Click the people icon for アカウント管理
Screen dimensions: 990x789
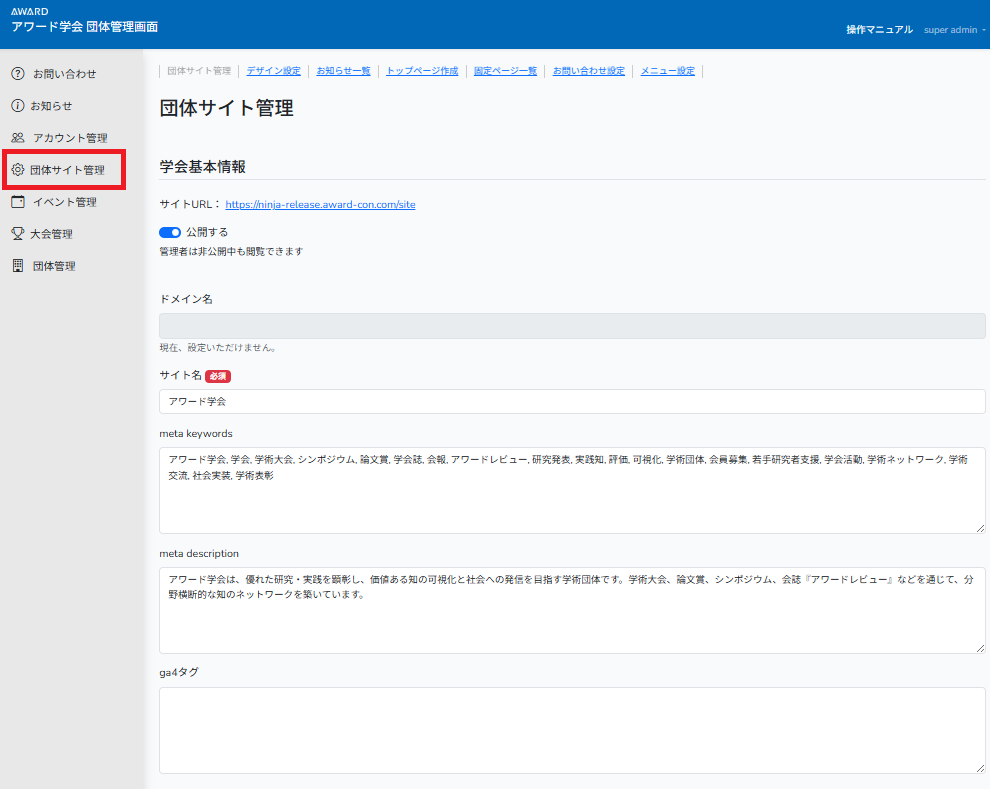point(18,138)
